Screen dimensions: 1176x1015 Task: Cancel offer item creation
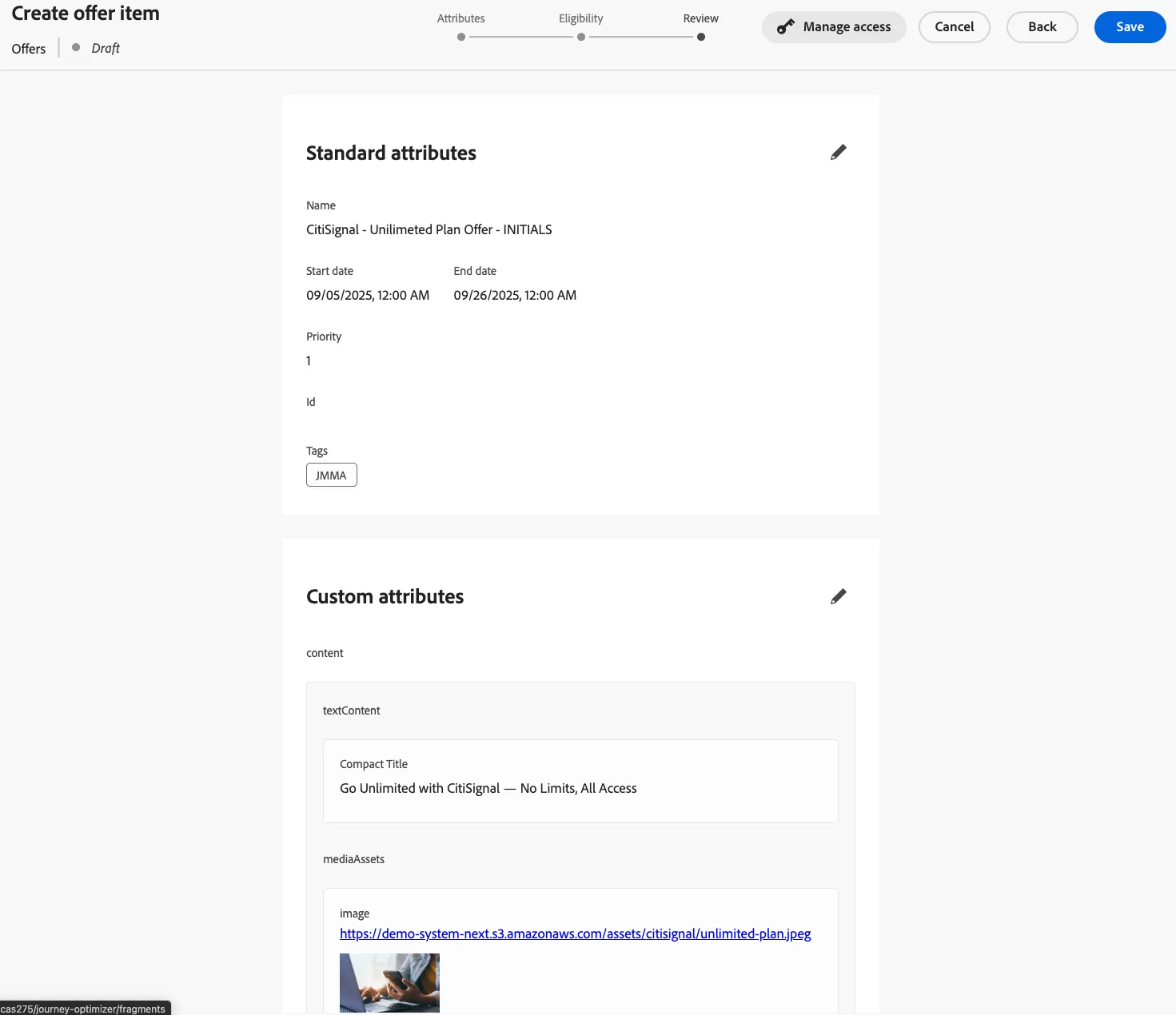coord(954,26)
